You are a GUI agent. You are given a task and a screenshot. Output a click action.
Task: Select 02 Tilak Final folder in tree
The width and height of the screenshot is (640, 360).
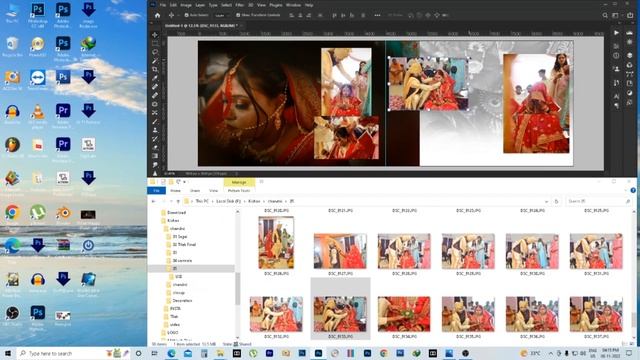pyautogui.click(x=184, y=244)
